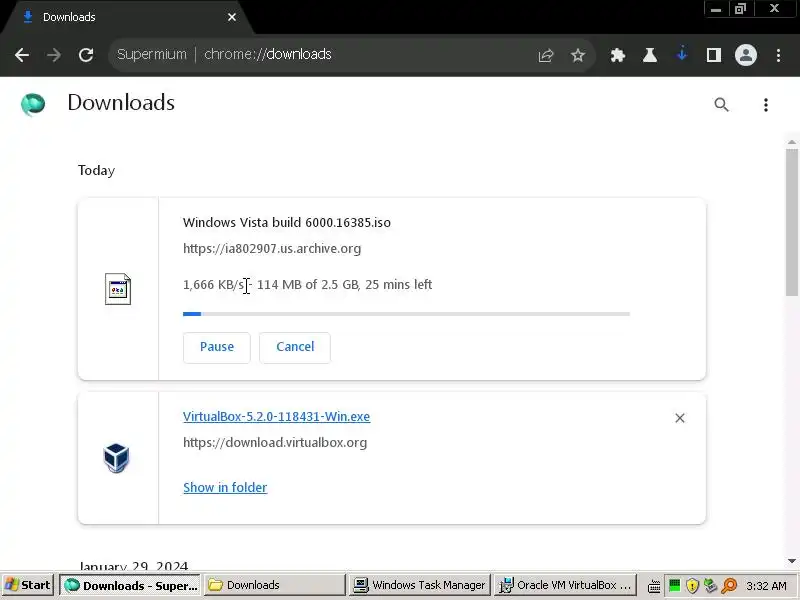Open the experiments flask icon
The width and height of the screenshot is (800, 600).
click(649, 55)
